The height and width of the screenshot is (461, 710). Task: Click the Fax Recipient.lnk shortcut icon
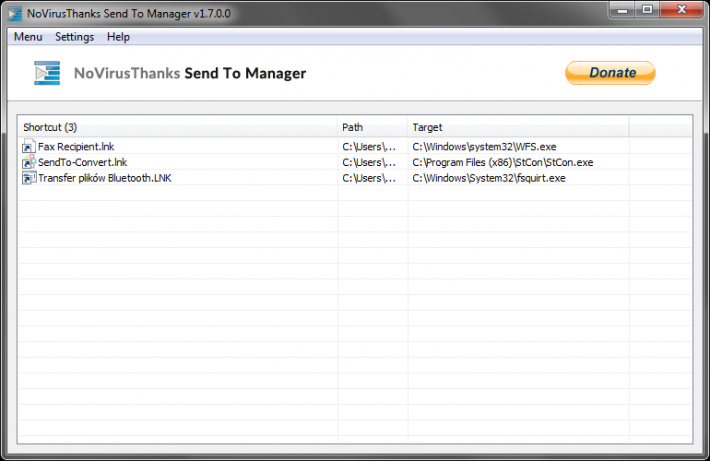coord(29,146)
